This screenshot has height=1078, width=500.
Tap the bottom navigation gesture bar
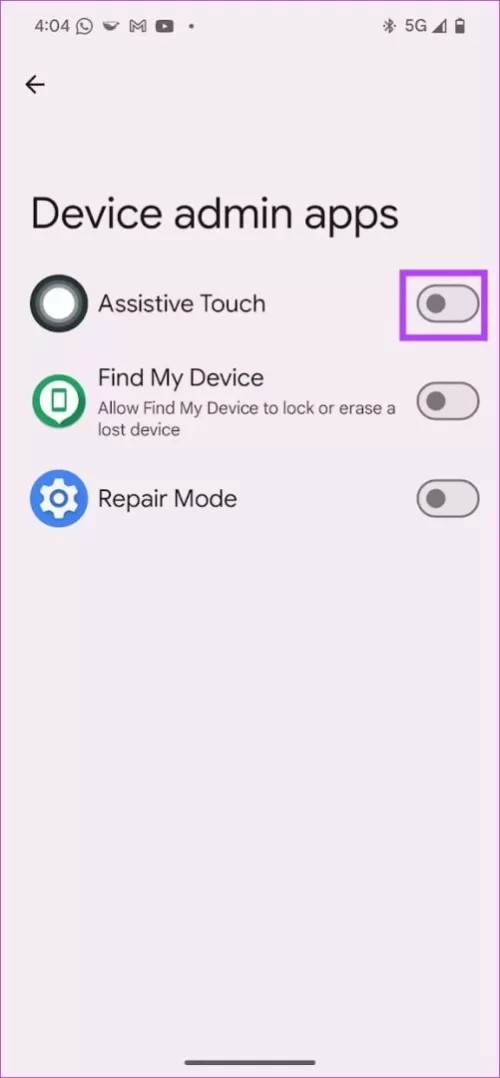click(250, 1062)
